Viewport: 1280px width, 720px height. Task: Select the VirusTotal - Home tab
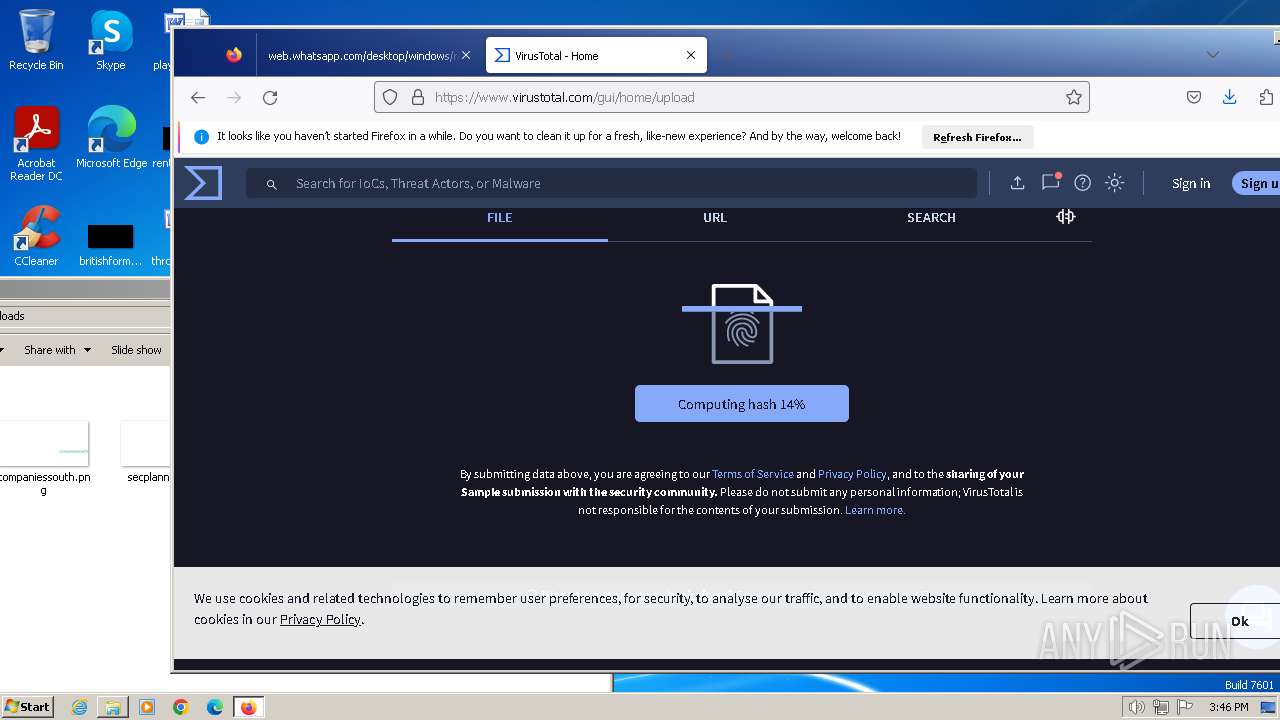pos(596,56)
